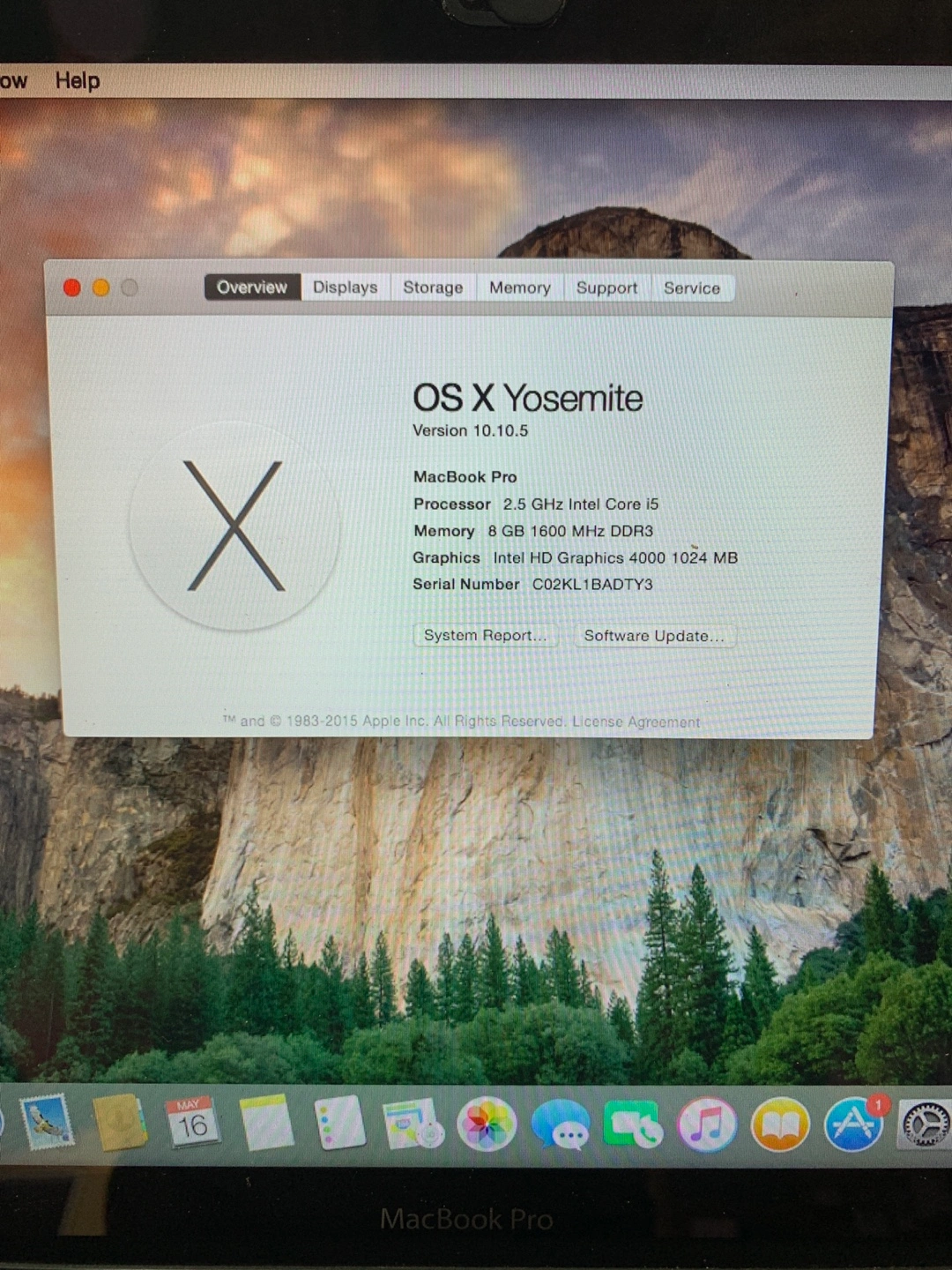
Task: Switch to the Overview tab
Action: click(252, 287)
